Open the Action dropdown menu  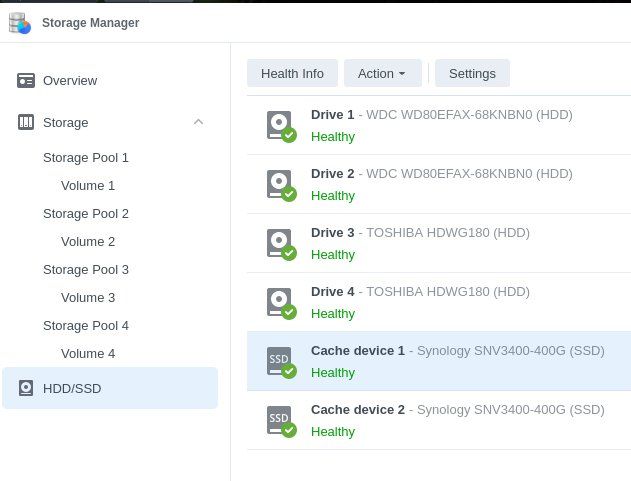click(383, 73)
